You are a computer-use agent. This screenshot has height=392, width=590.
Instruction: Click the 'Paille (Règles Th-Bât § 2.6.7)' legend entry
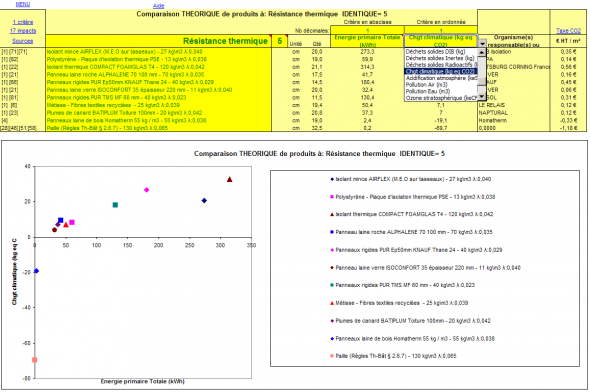point(393,356)
